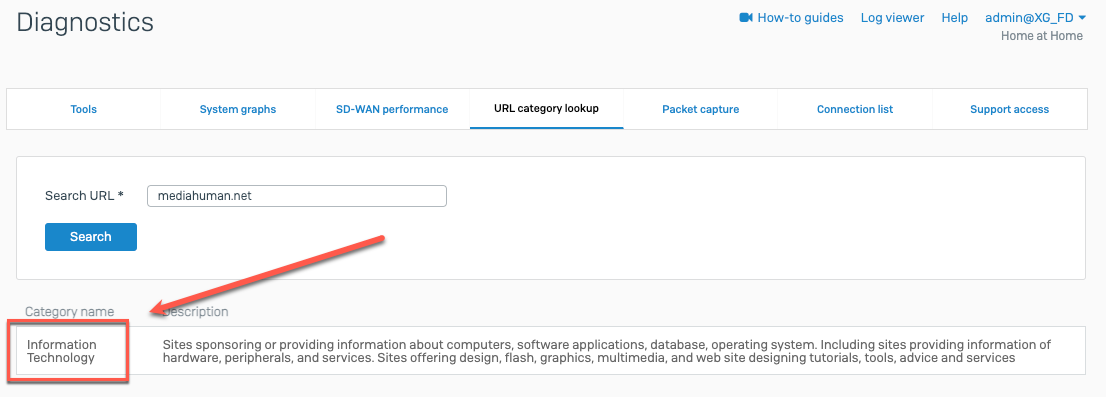The image size is (1106, 397).
Task: Focus the Search URL input field
Action: click(x=297, y=196)
